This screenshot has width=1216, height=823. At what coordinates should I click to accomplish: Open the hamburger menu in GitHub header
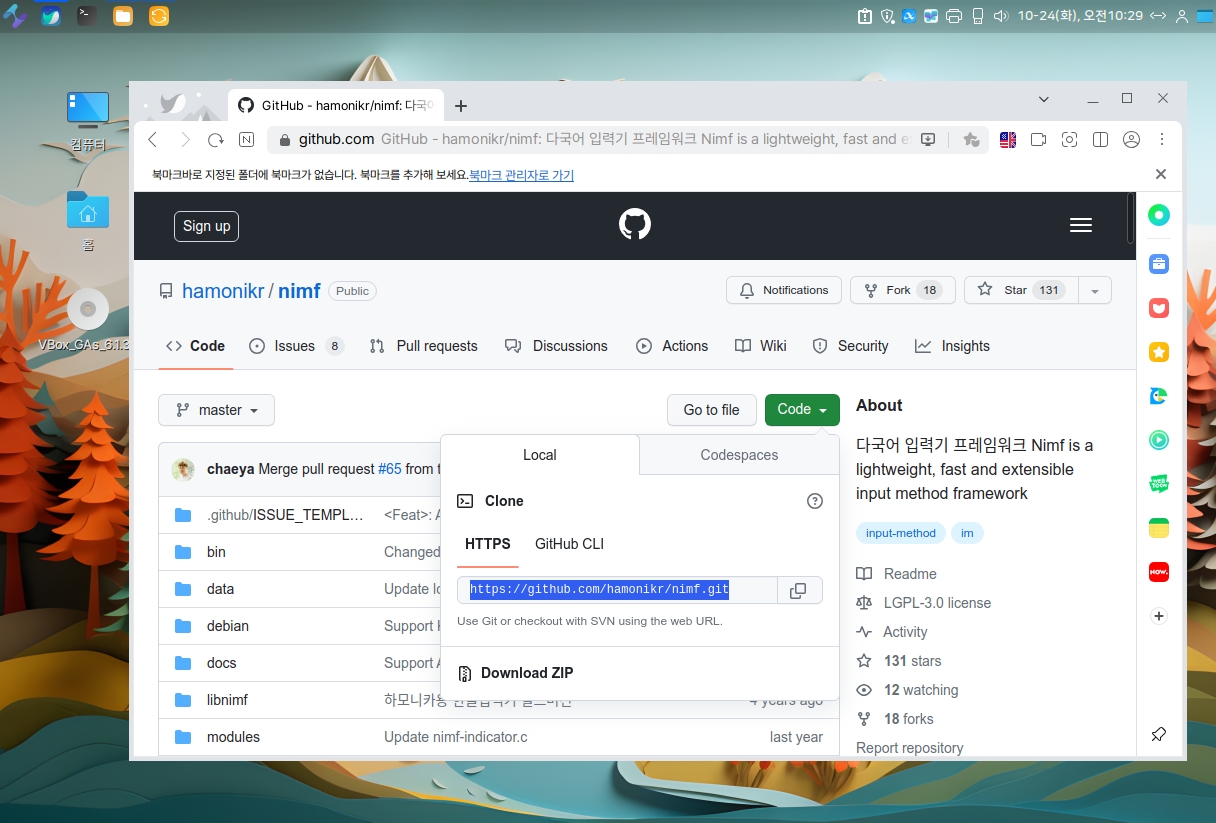[1080, 226]
